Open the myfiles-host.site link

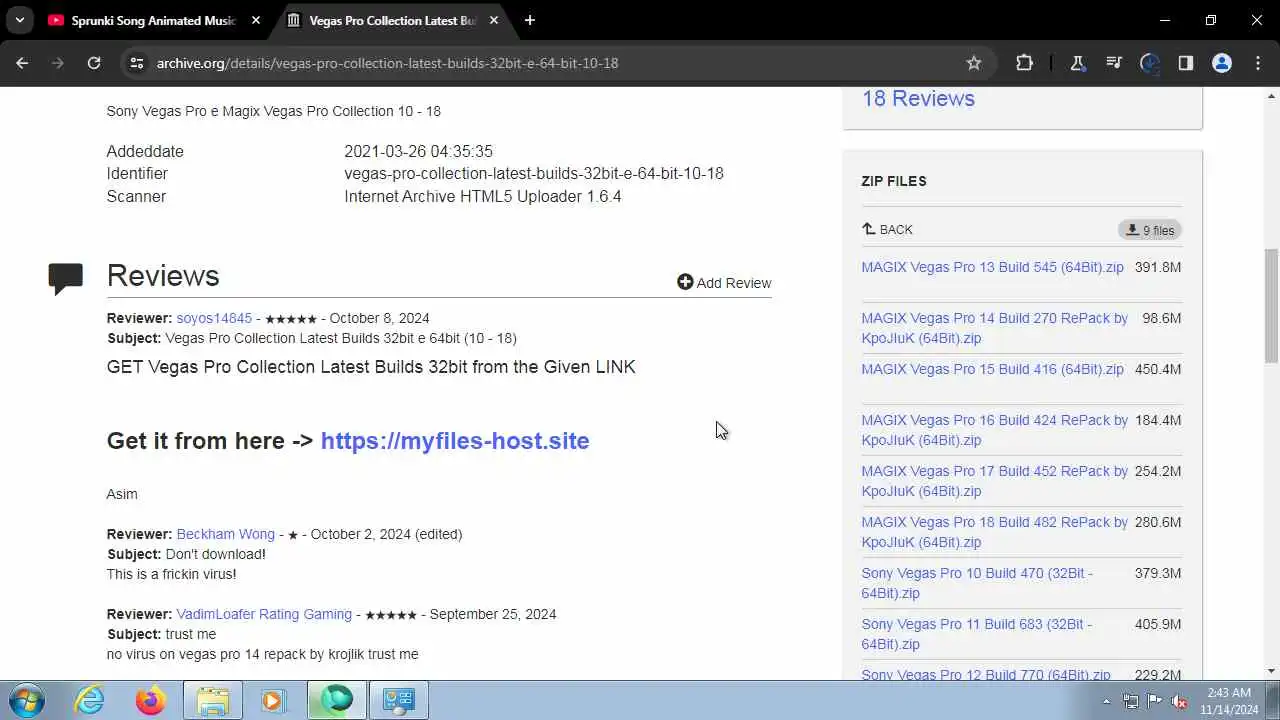tap(455, 441)
